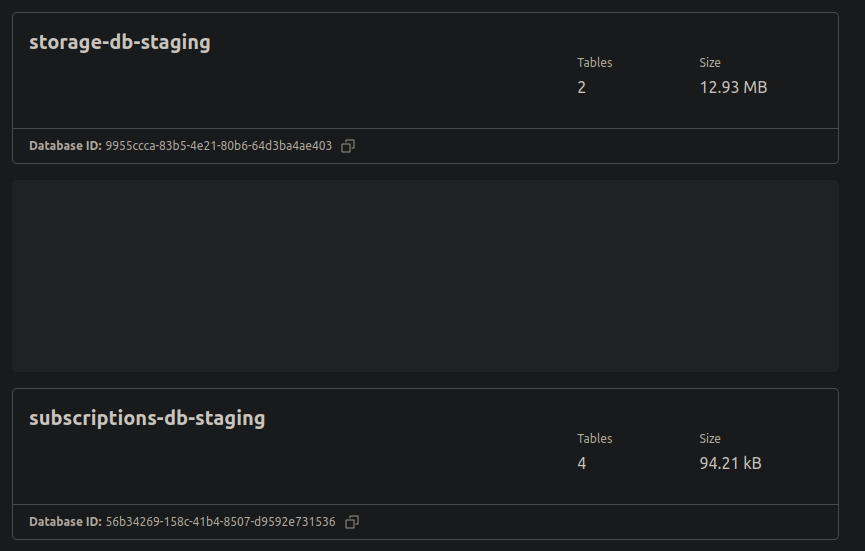The image size is (865, 551).
Task: Select the UUID starting with 9955ccca
Action: pyautogui.click(x=218, y=146)
